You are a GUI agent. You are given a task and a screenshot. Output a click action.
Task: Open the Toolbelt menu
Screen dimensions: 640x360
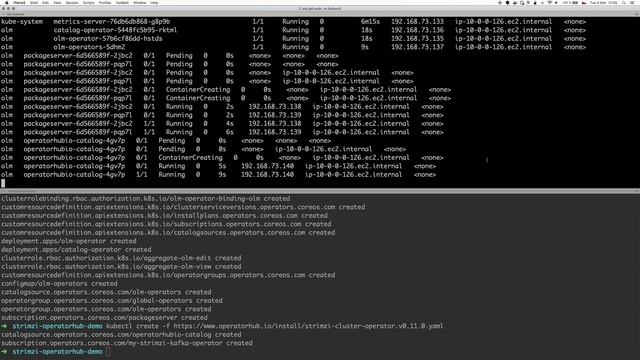122,2
